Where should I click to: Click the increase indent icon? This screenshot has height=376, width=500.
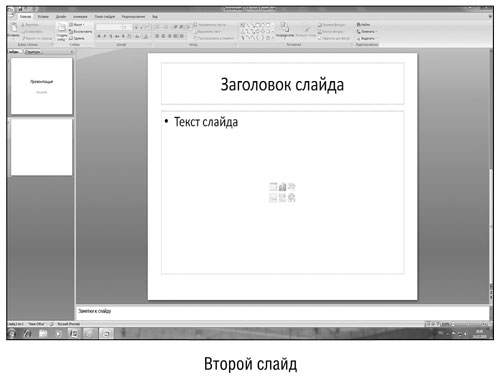[x=181, y=27]
